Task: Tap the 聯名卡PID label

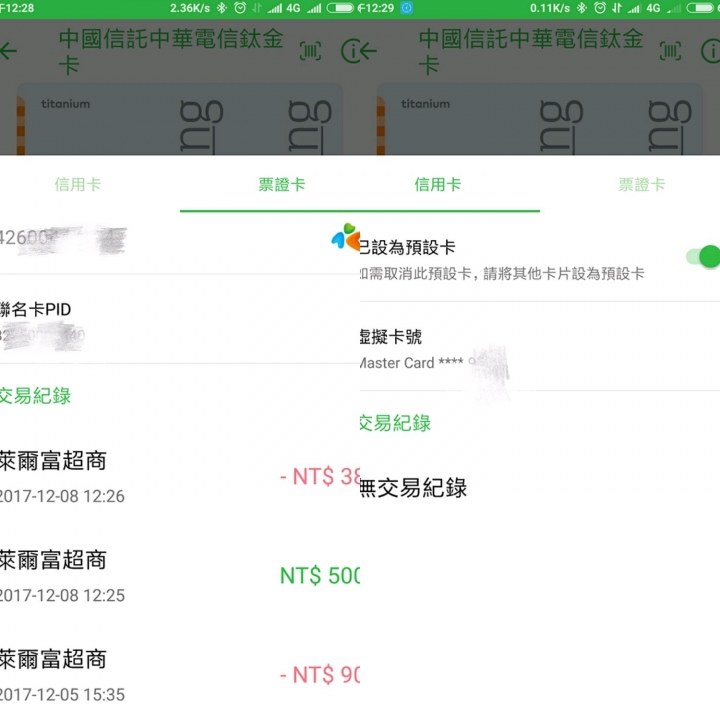Action: tap(35, 309)
